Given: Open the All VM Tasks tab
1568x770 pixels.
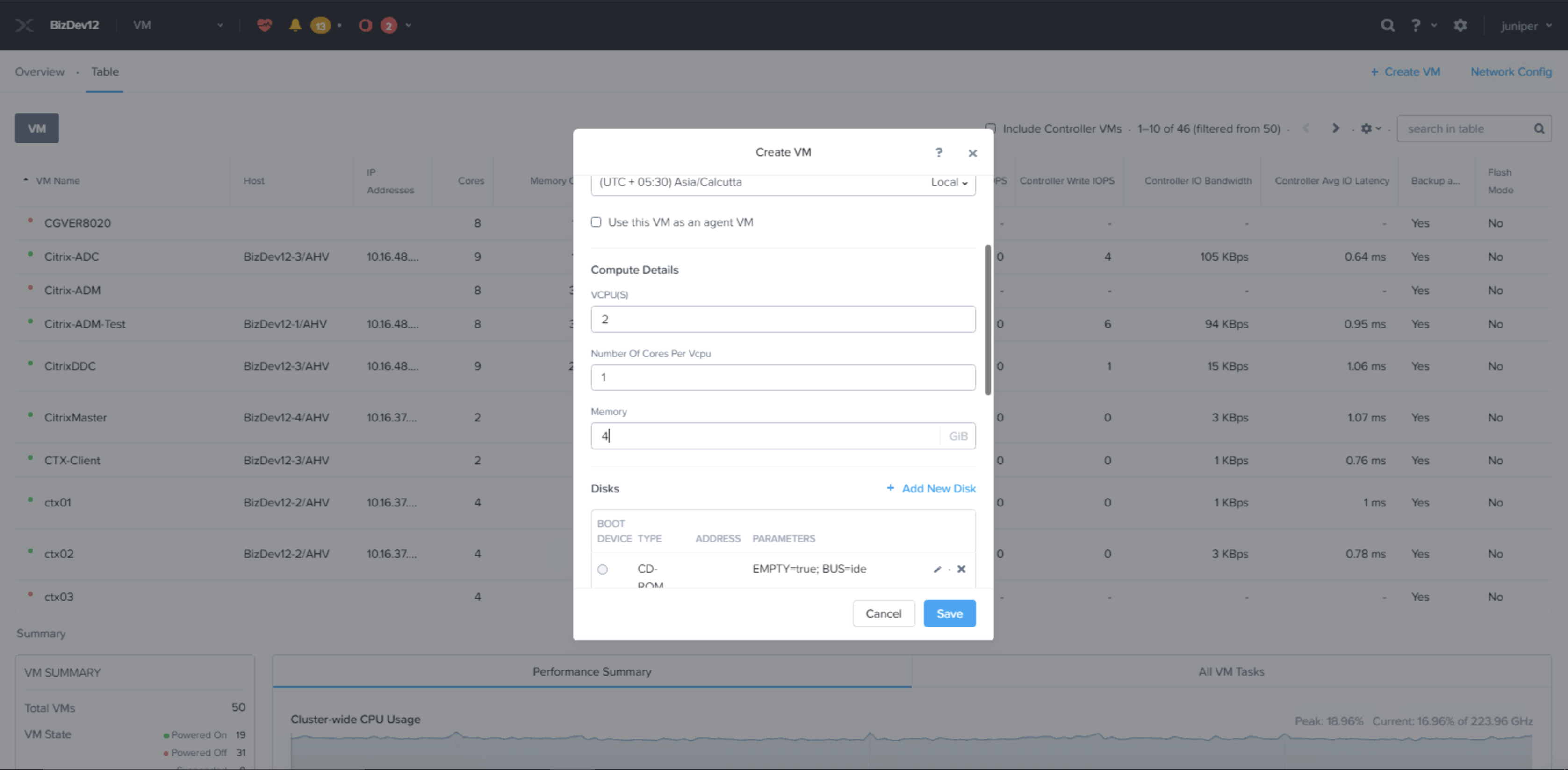Looking at the screenshot, I should coord(1231,671).
